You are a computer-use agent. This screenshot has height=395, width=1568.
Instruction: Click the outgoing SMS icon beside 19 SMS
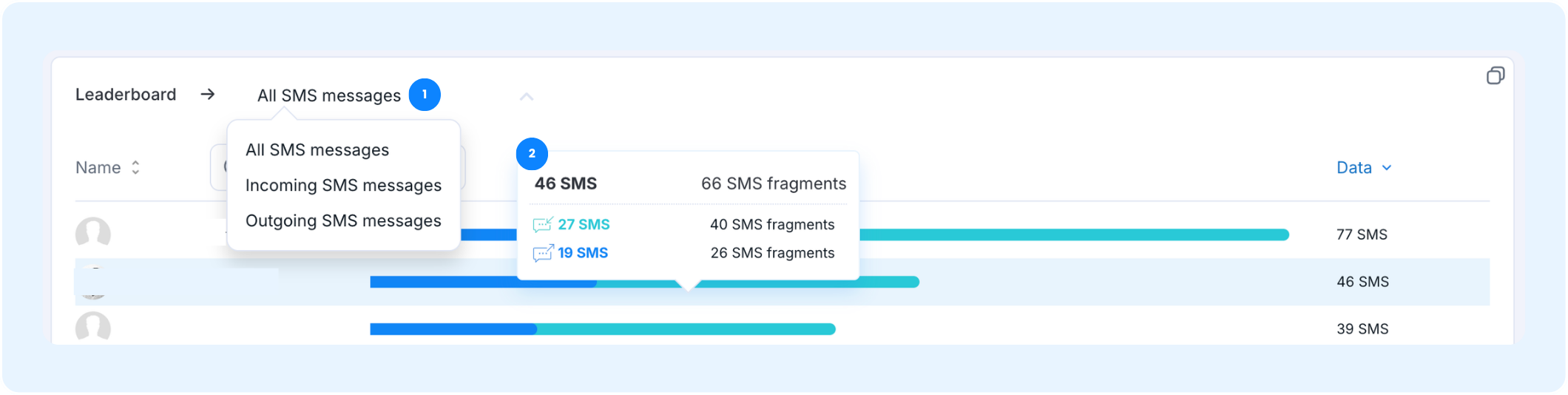543,253
